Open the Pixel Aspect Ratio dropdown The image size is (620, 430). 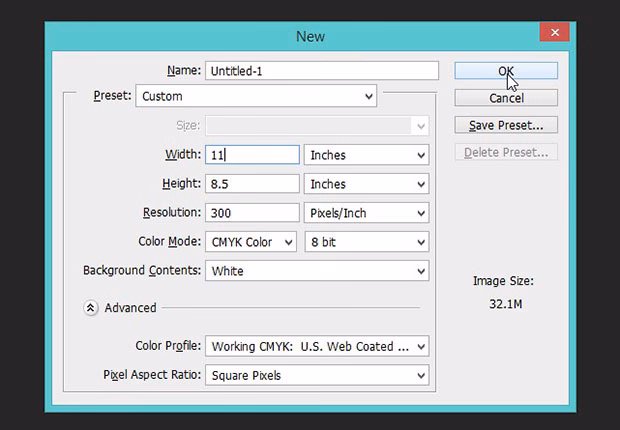(x=316, y=376)
